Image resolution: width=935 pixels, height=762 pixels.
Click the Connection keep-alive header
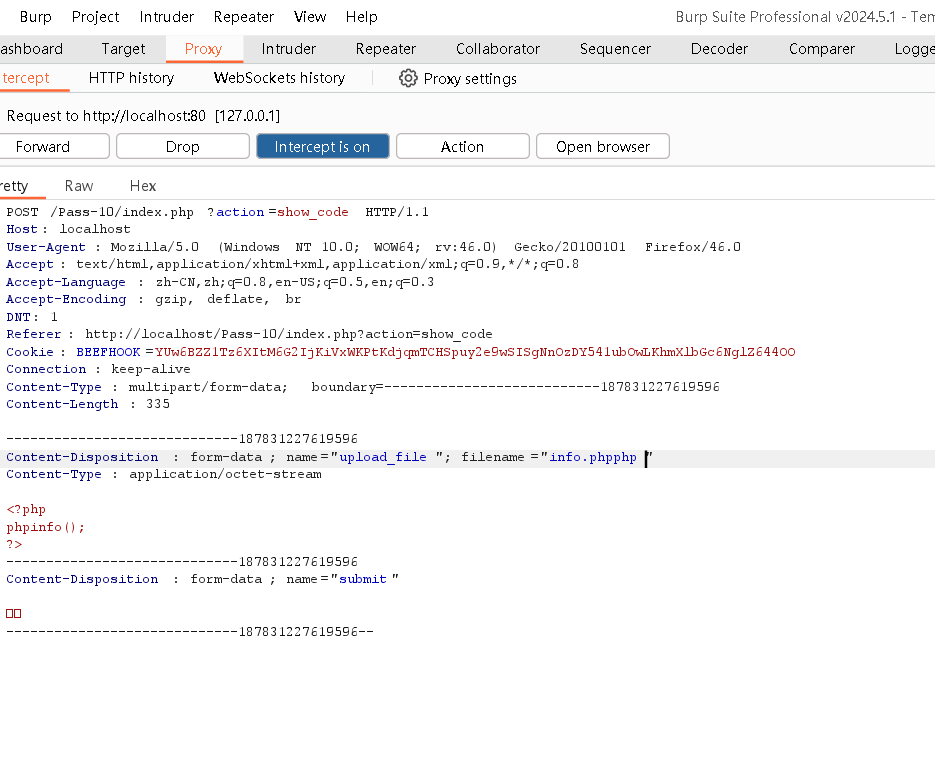98,369
